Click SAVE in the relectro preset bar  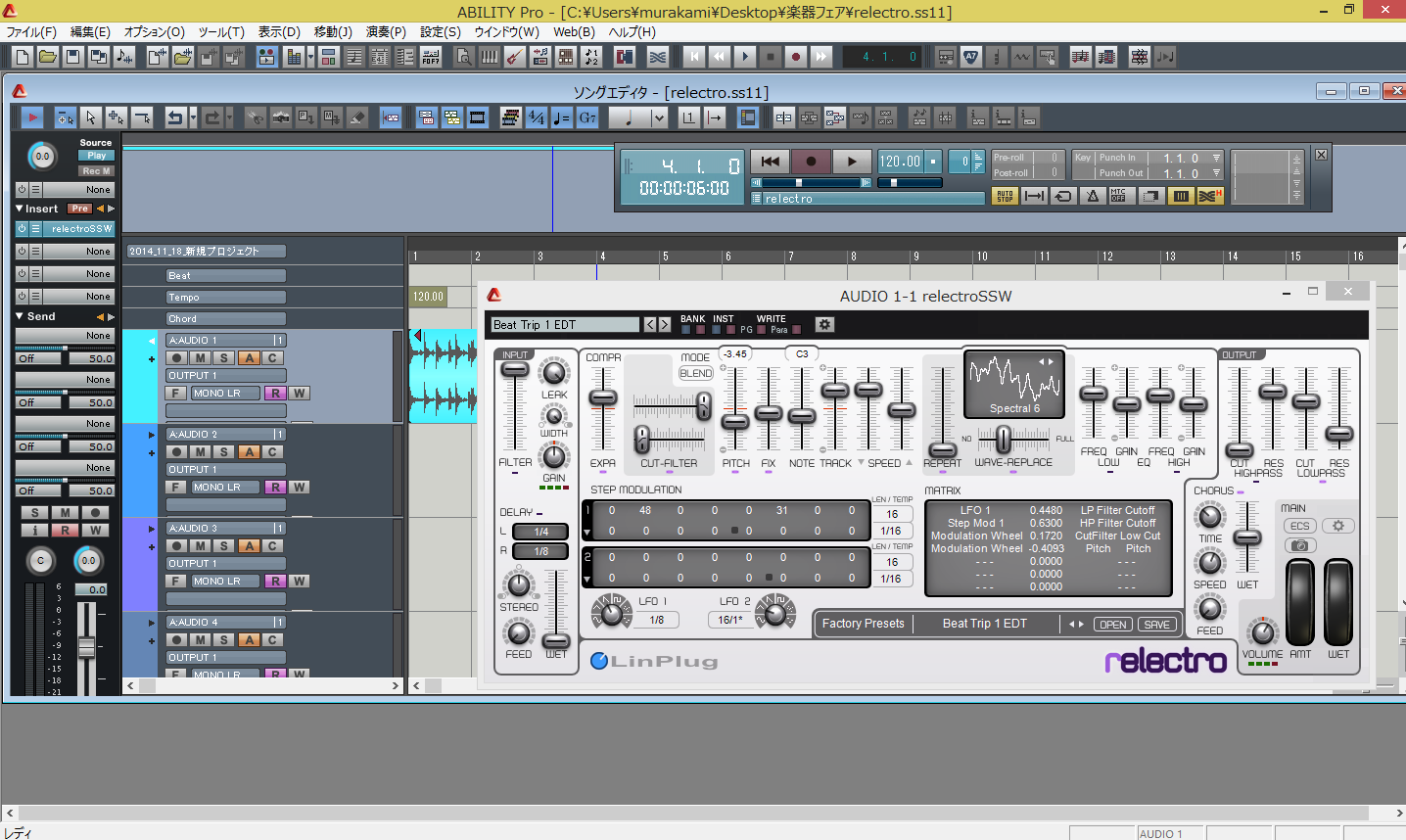(x=1156, y=625)
